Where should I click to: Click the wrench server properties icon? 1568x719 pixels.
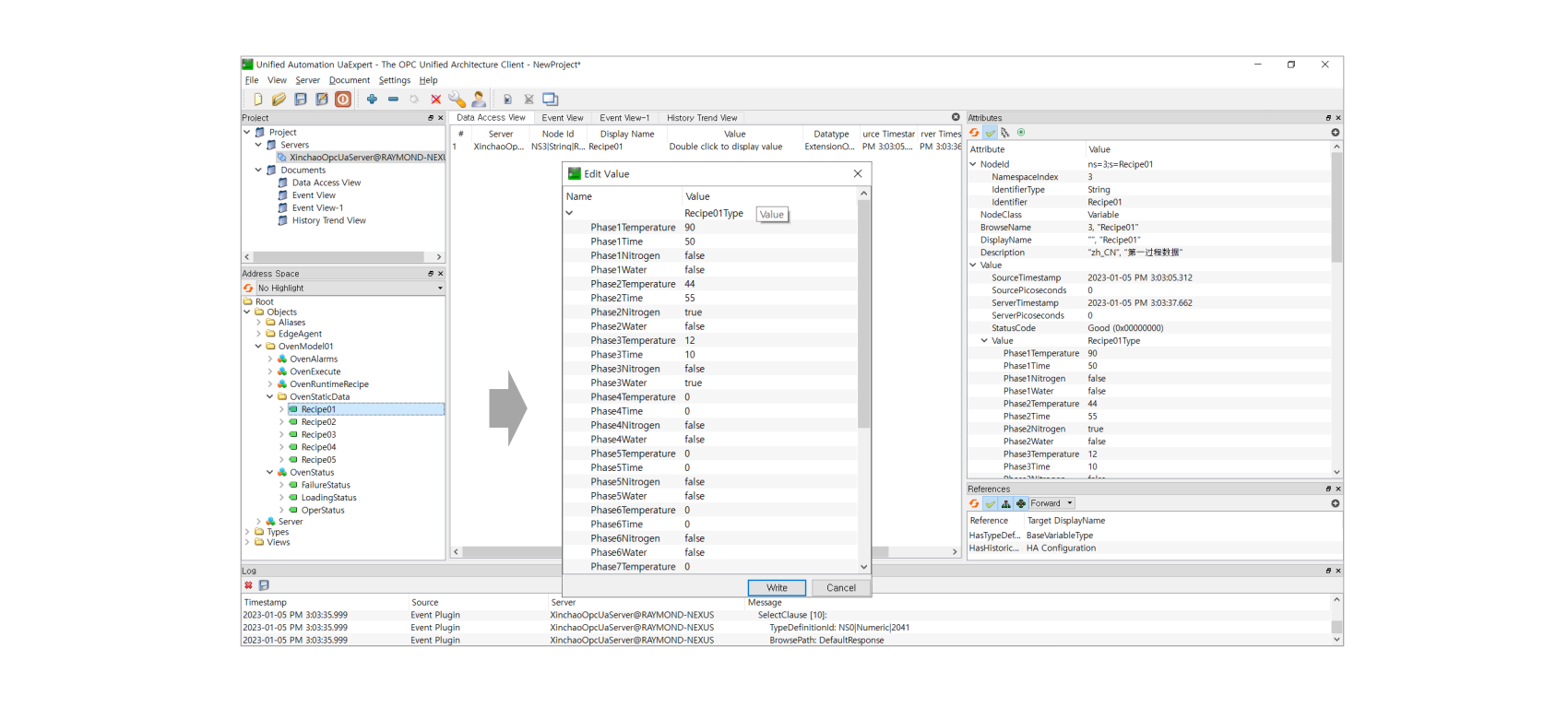457,100
